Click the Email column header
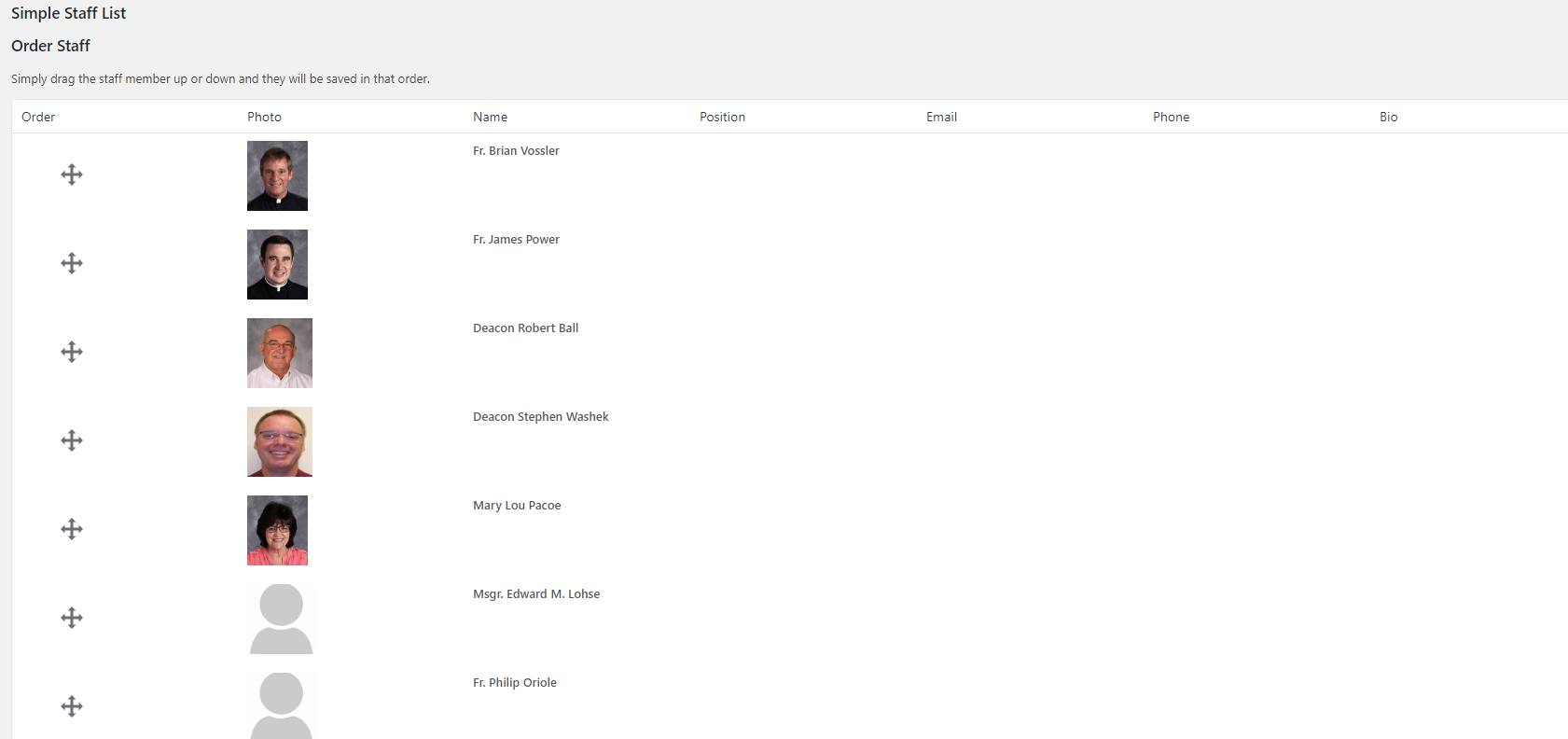This screenshot has width=1568, height=739. tap(941, 117)
